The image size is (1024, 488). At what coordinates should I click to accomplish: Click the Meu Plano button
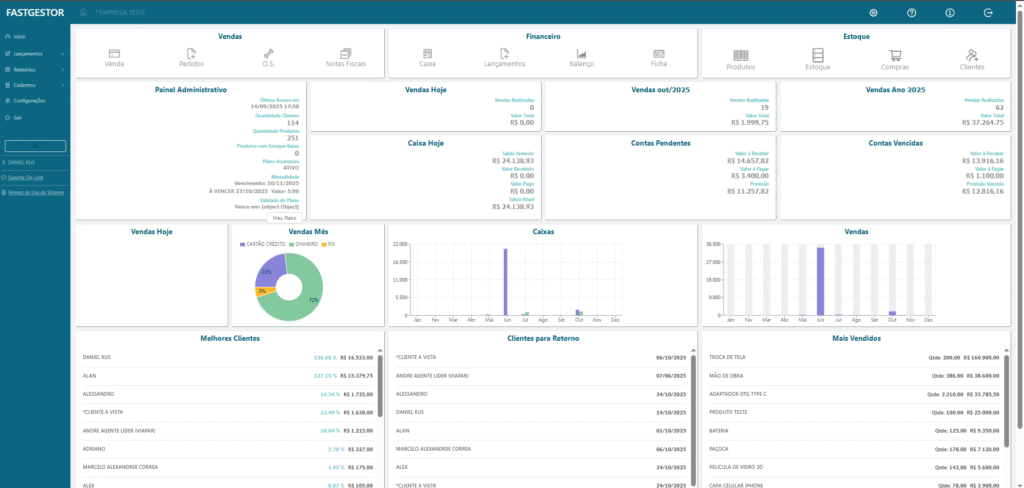[284, 216]
